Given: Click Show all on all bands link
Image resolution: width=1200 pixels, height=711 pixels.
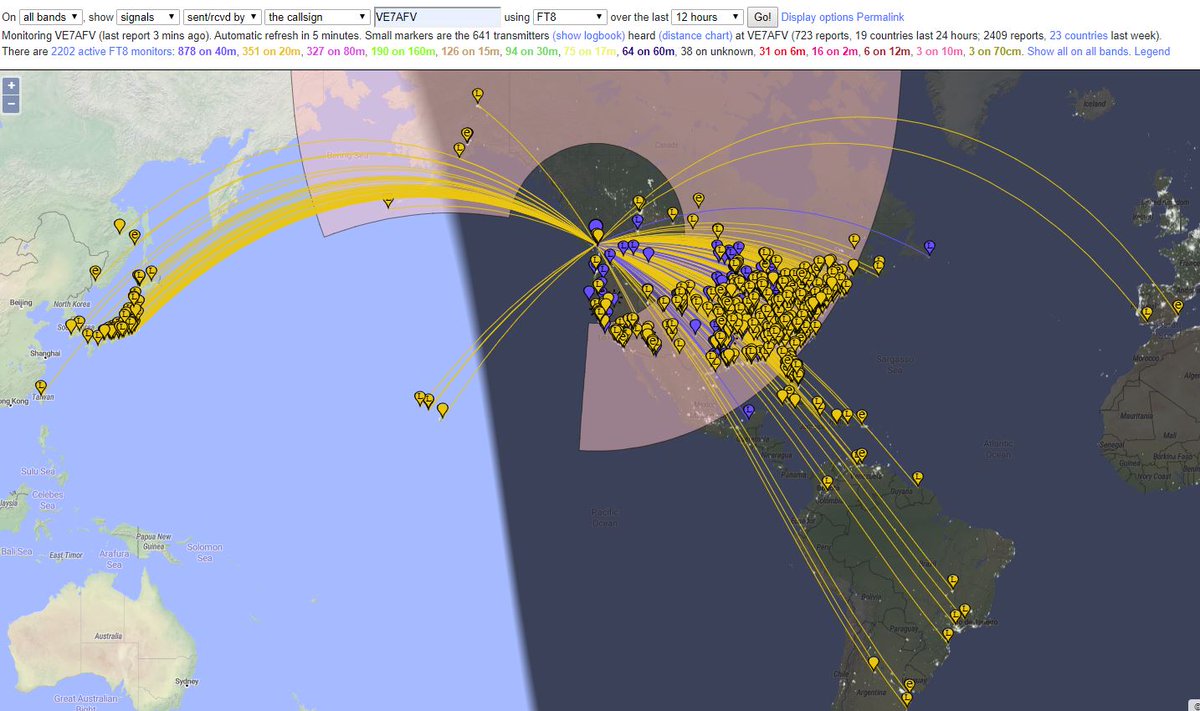Looking at the screenshot, I should point(1078,50).
